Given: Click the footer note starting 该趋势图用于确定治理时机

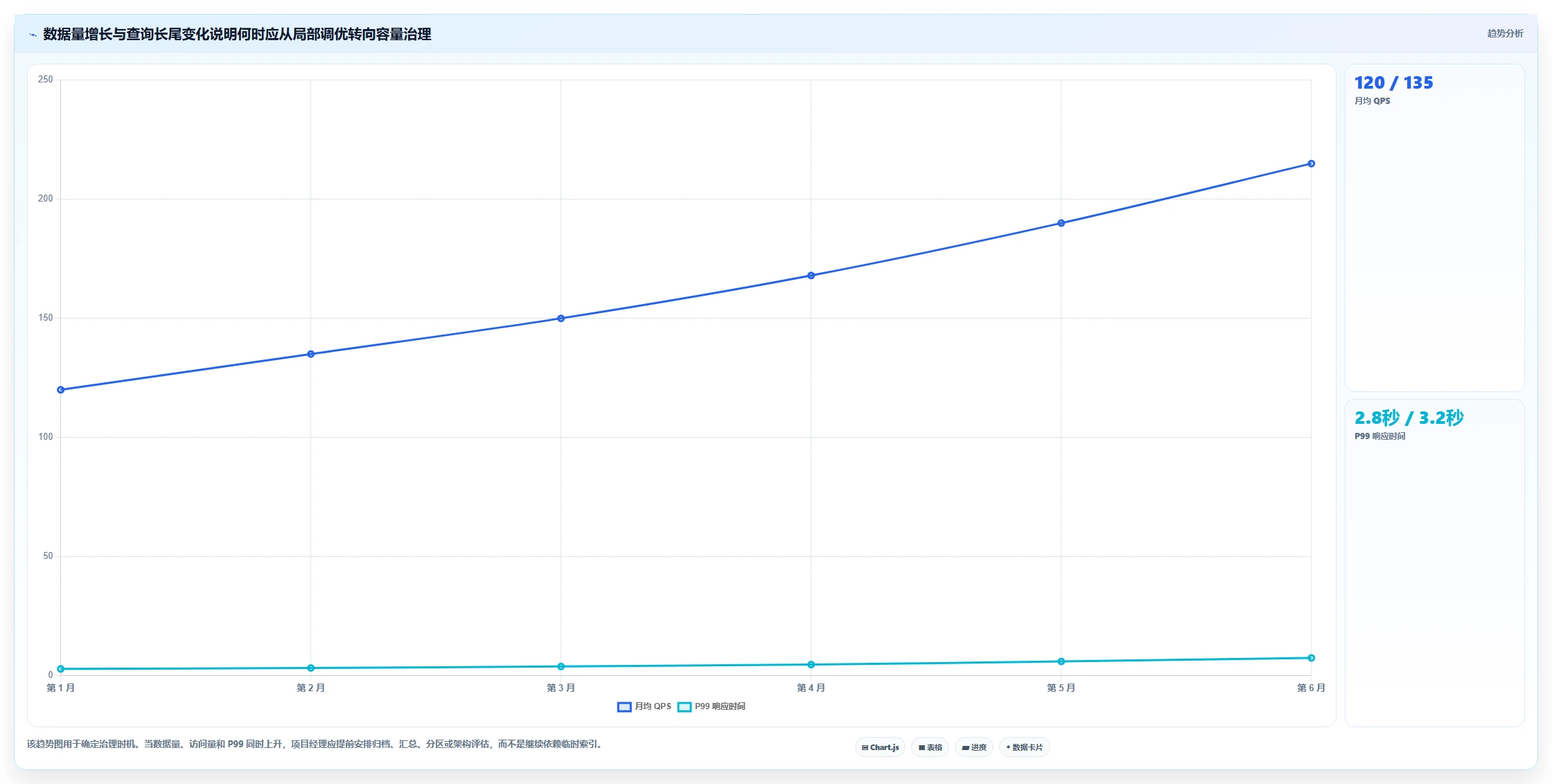Looking at the screenshot, I should pyautogui.click(x=315, y=745).
